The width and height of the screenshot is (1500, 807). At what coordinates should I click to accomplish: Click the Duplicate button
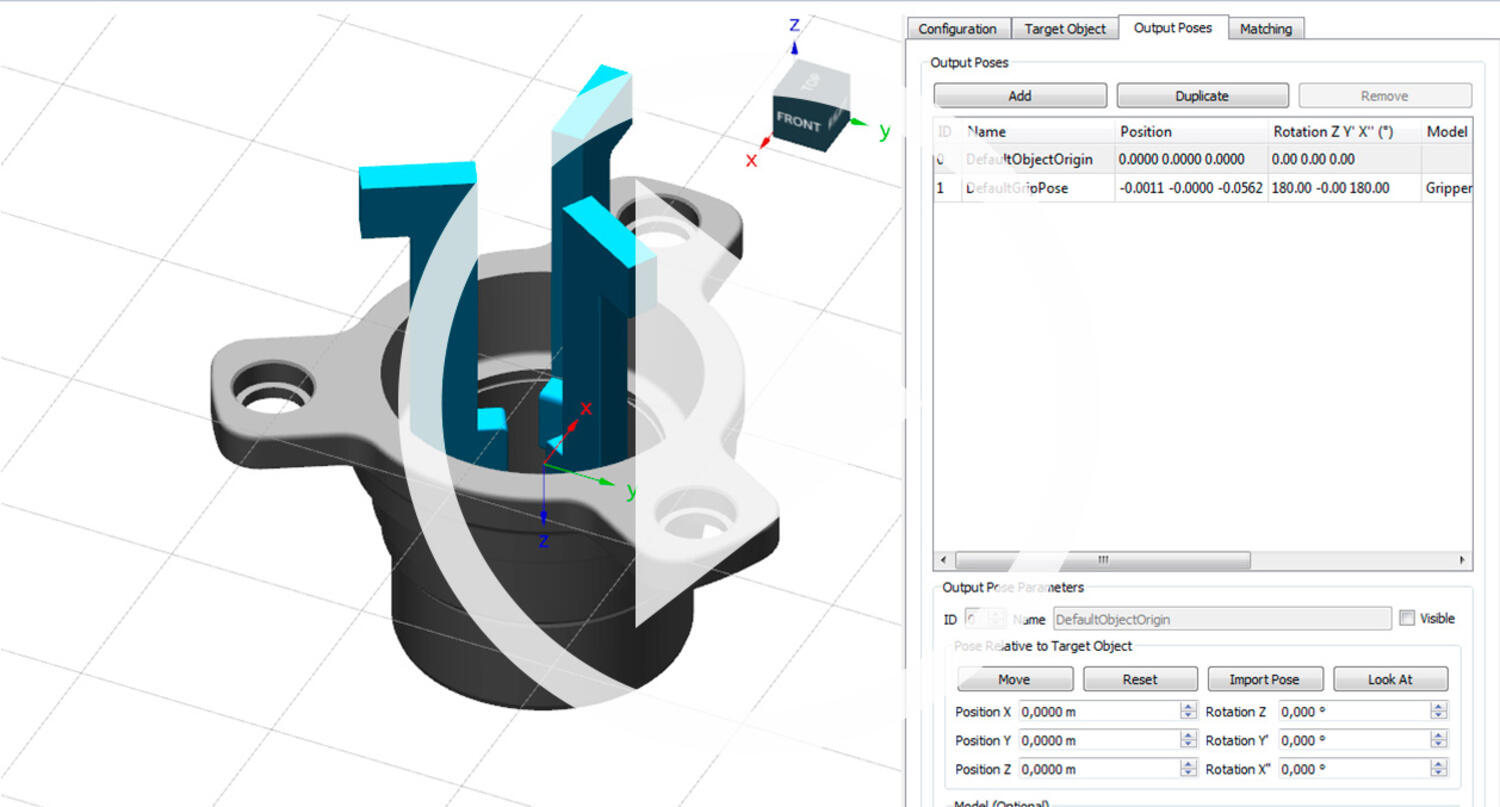[x=1202, y=96]
